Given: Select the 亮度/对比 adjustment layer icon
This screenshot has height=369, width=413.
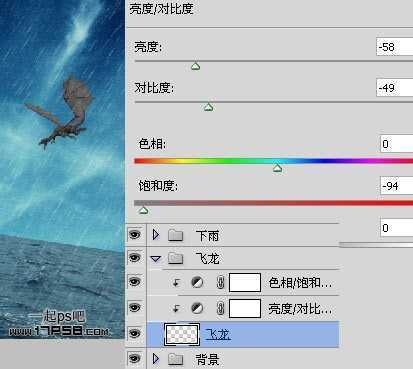Looking at the screenshot, I should [x=197, y=308].
